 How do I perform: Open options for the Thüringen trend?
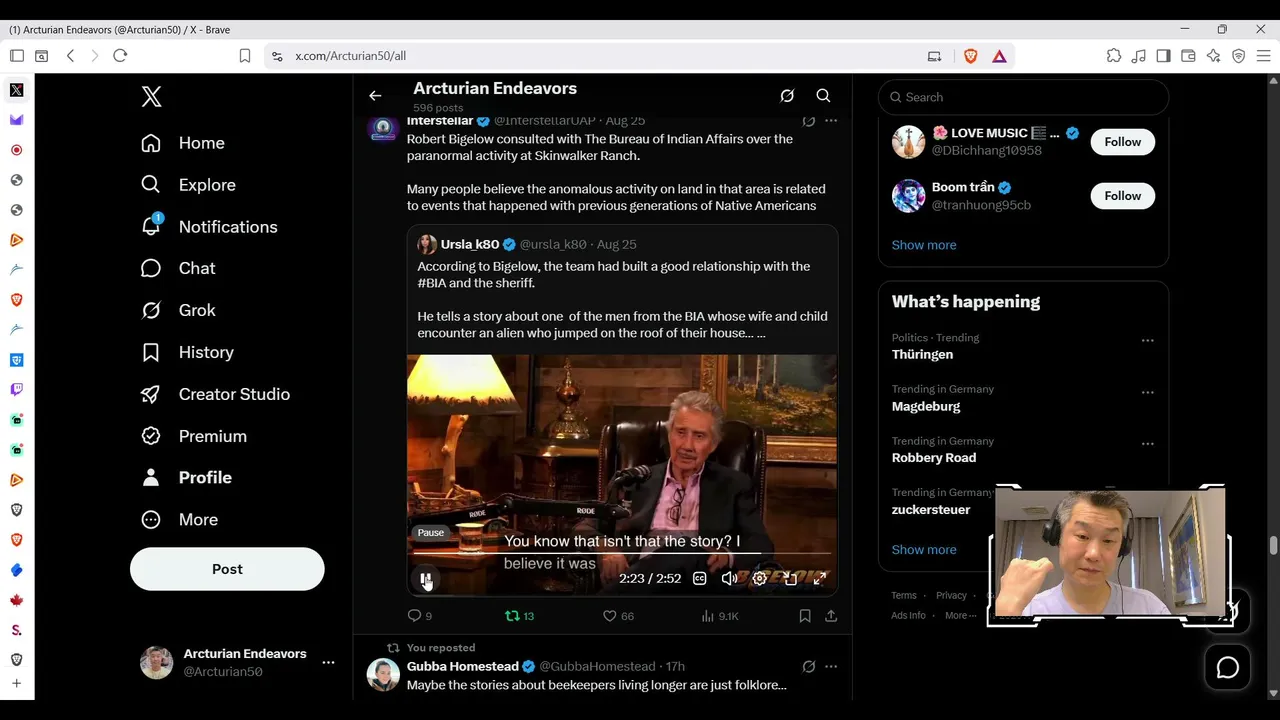point(1147,341)
